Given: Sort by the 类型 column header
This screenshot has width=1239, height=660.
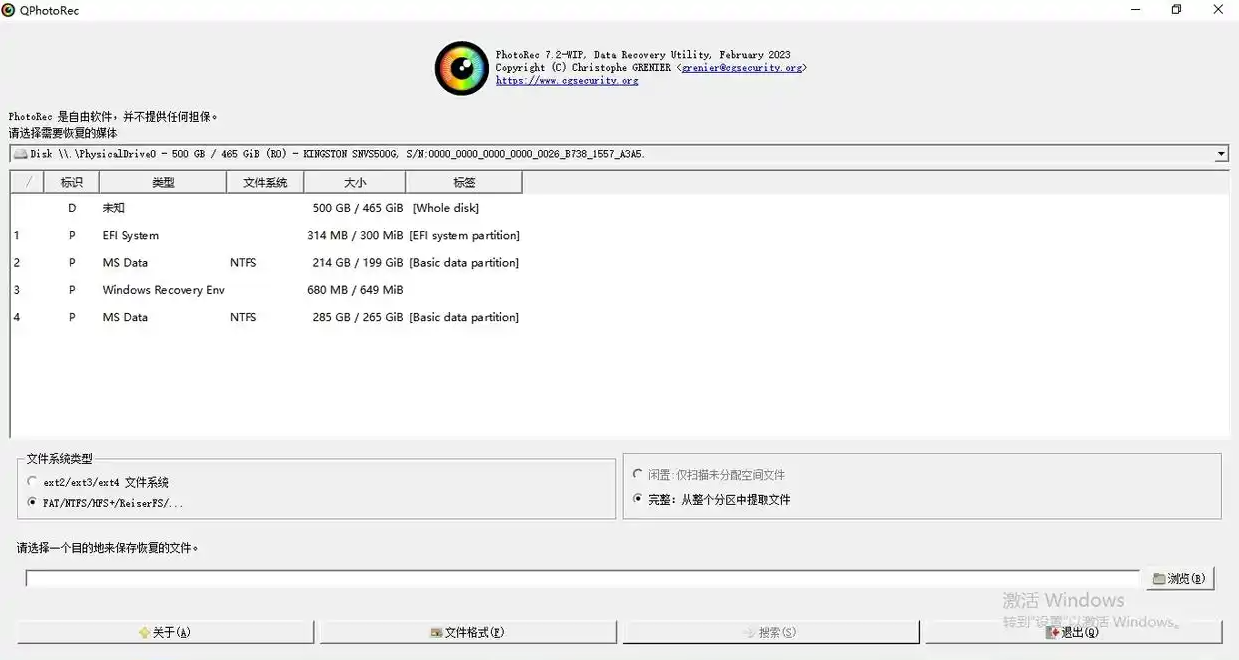Looking at the screenshot, I should (163, 182).
